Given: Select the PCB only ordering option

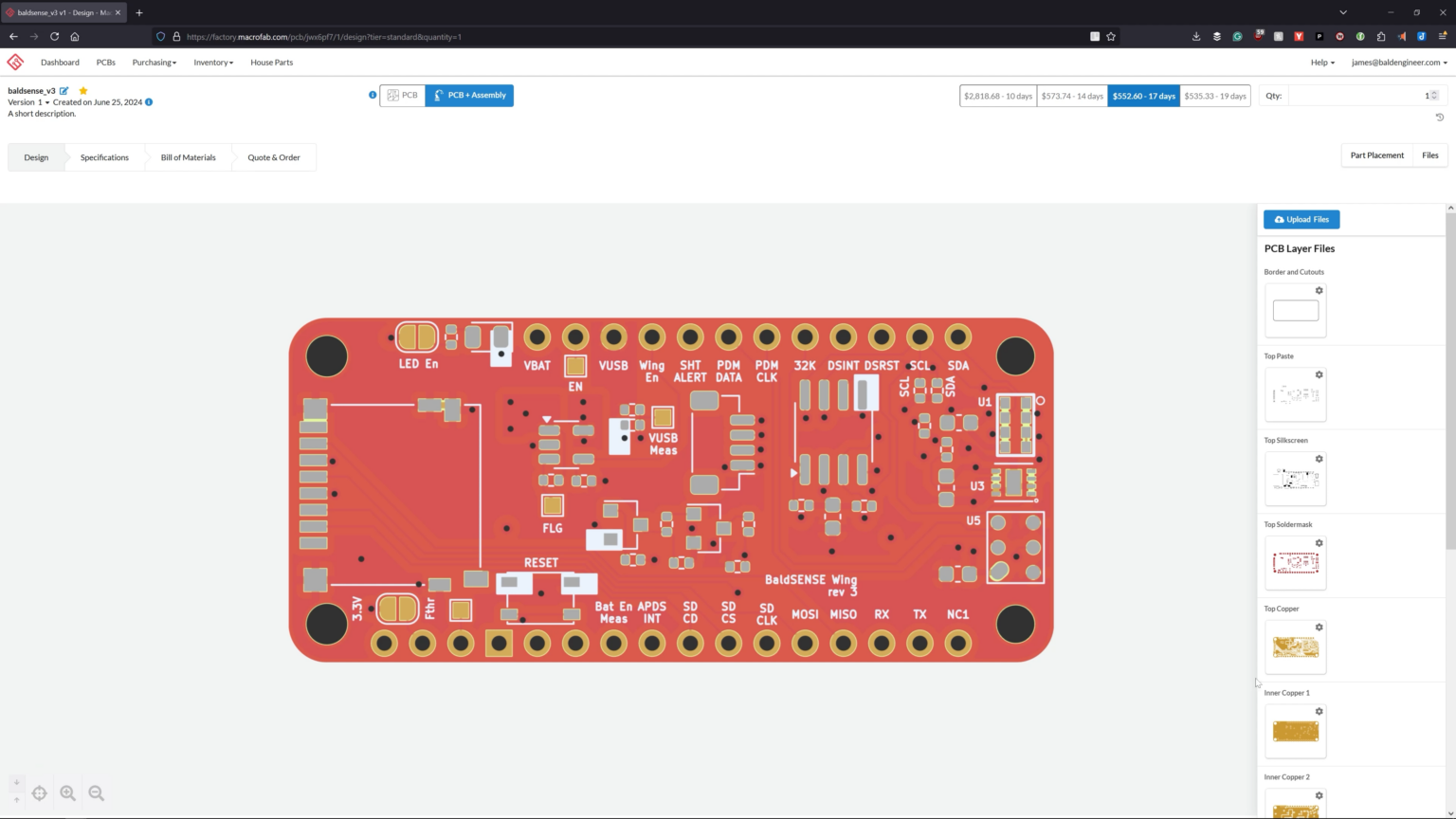Looking at the screenshot, I should tap(403, 95).
